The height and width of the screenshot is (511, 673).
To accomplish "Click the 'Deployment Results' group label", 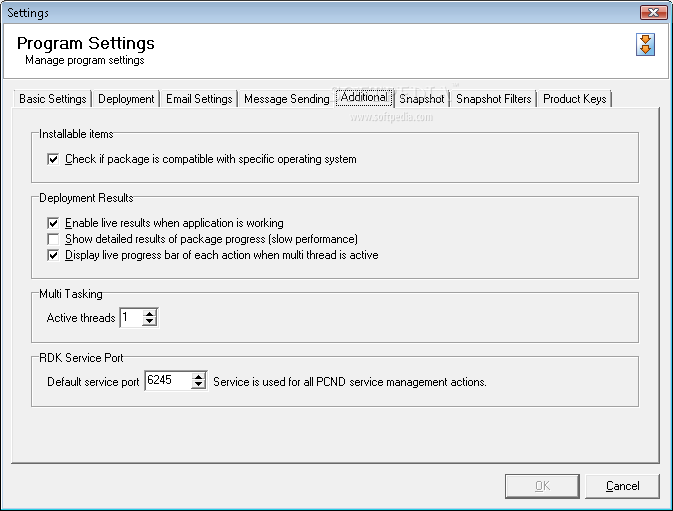I will click(x=86, y=198).
